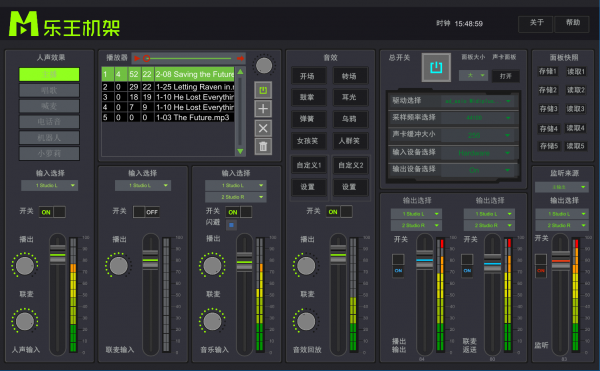The image size is (600, 371).
Task: Turn the 播出 knob on 音效回放 channel
Action: click(306, 266)
